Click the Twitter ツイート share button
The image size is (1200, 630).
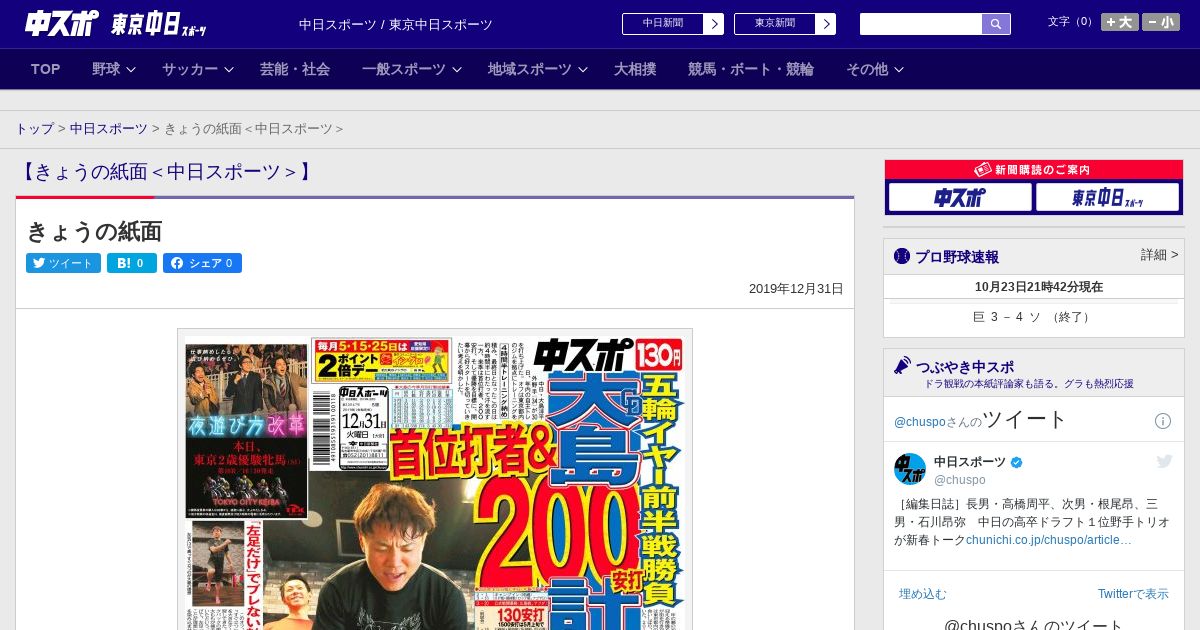click(63, 263)
